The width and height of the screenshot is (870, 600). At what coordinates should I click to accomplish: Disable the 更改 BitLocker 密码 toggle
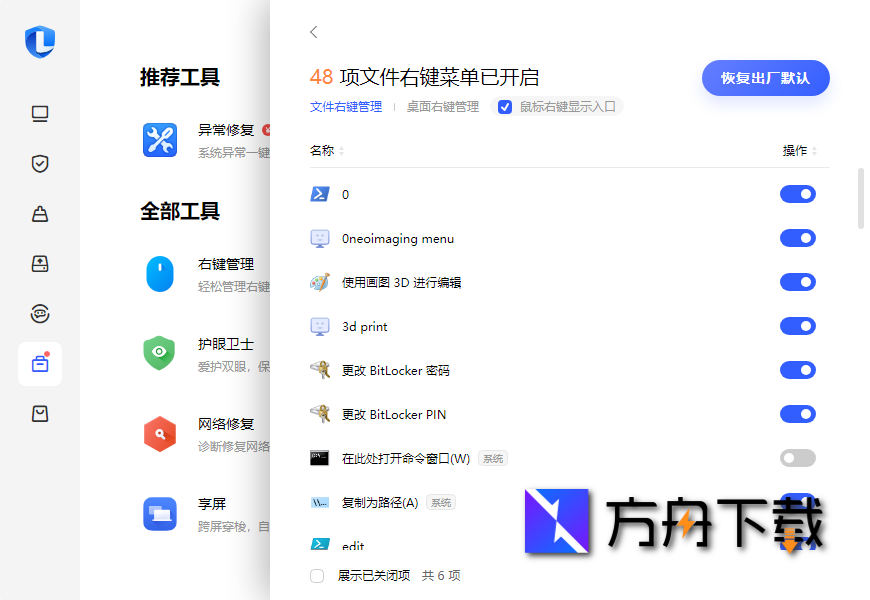pos(797,370)
